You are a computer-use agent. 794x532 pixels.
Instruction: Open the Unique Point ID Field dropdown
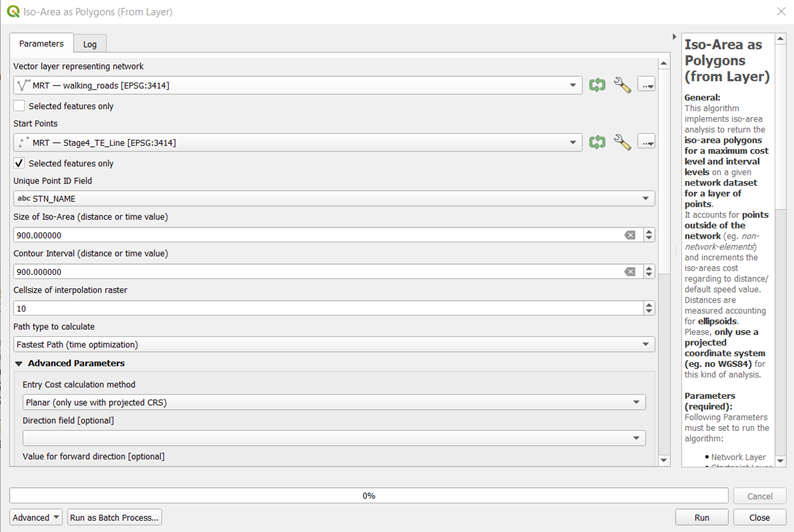click(x=334, y=198)
